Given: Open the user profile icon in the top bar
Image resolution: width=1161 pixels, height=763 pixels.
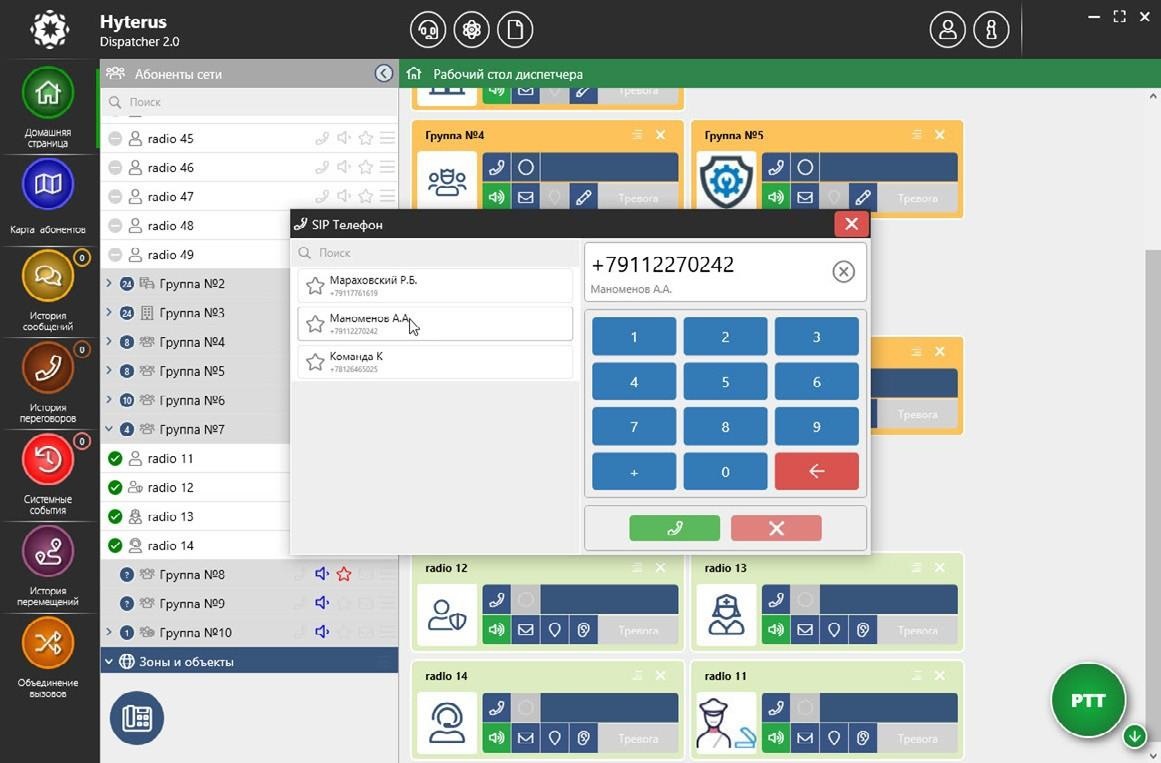Looking at the screenshot, I should click(x=948, y=30).
